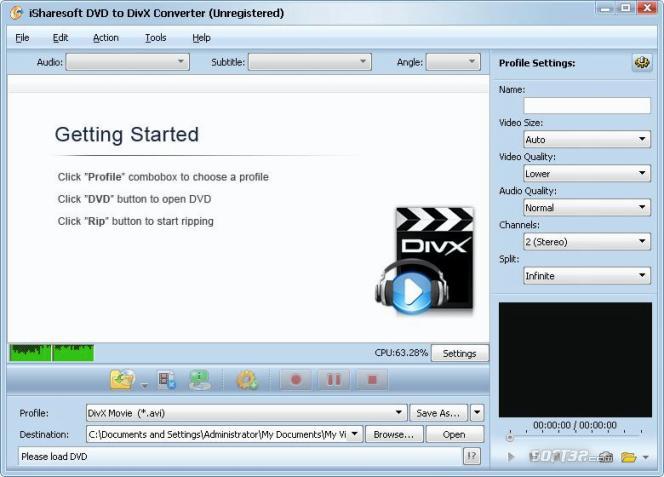Click the help button in the status bar
Viewport: 664px width, 477px height.
tap(472, 456)
